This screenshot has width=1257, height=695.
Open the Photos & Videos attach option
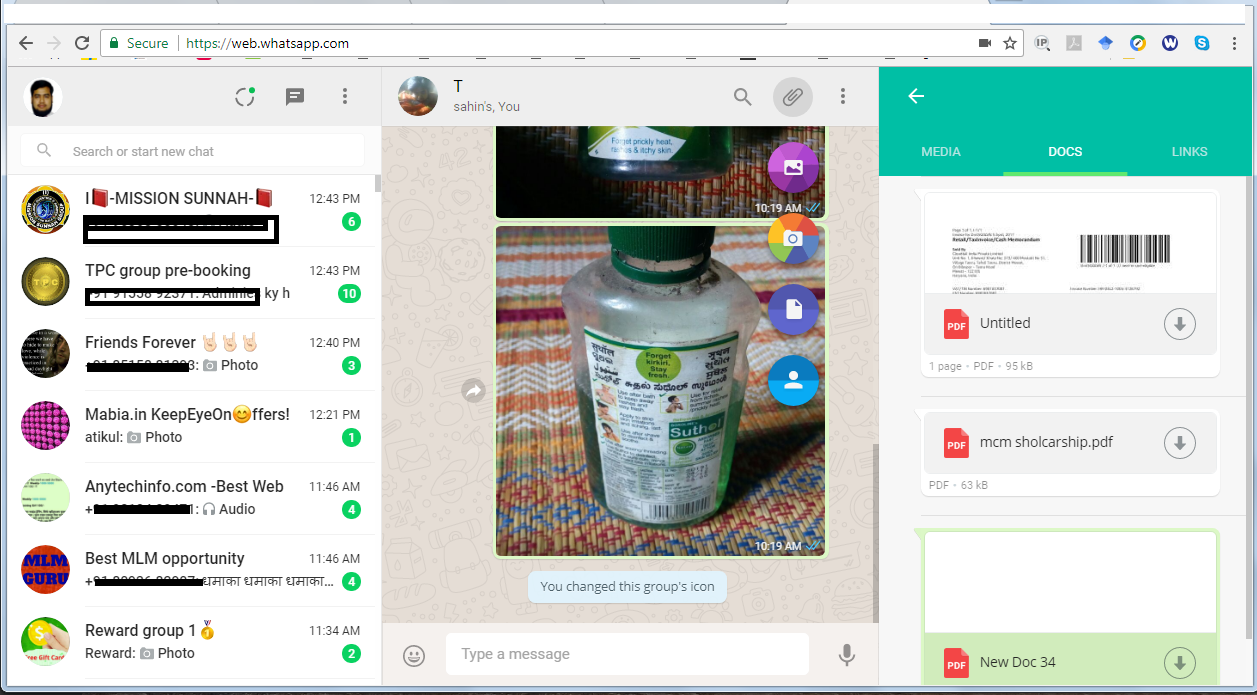coord(793,168)
